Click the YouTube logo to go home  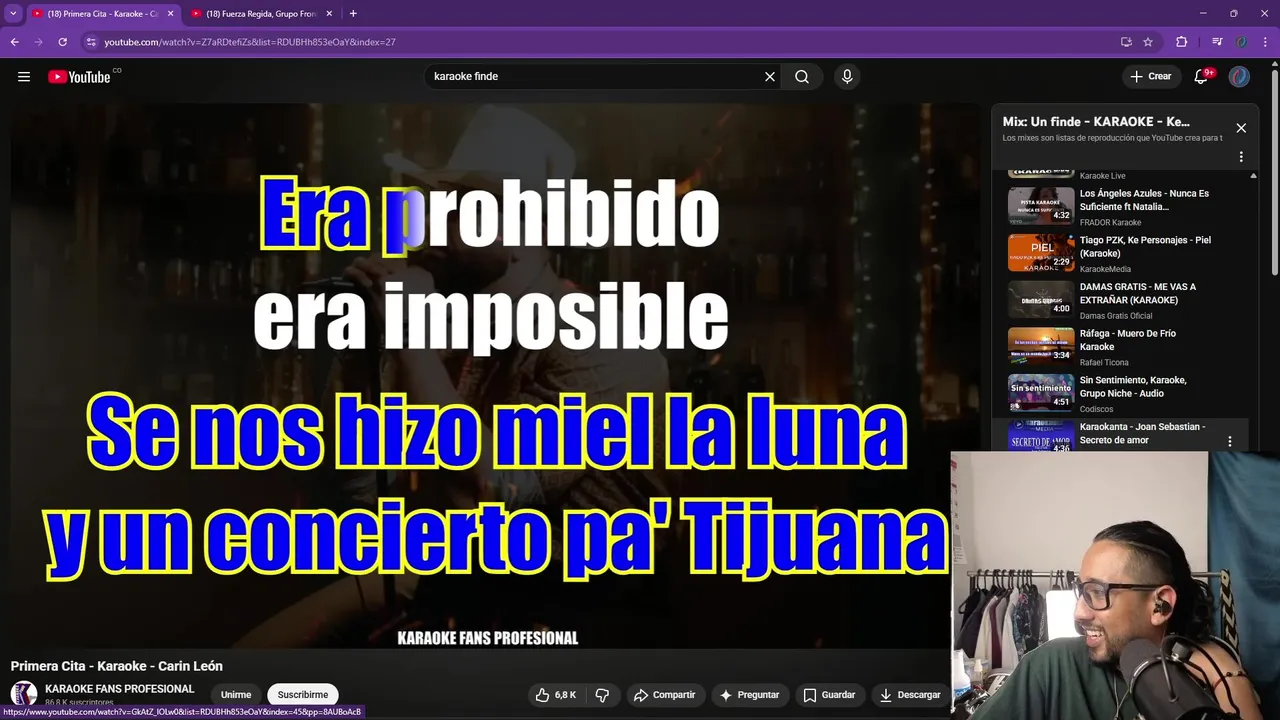coord(80,77)
